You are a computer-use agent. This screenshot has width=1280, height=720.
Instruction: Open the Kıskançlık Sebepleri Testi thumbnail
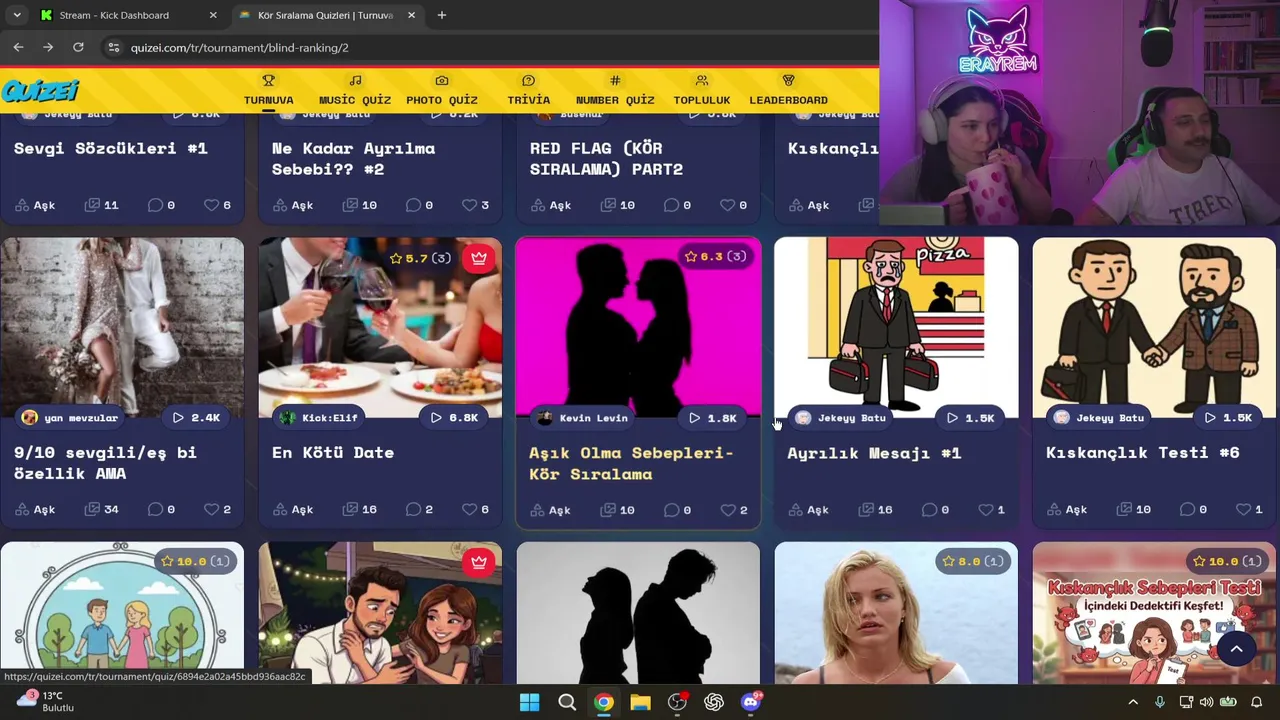(x=1154, y=613)
